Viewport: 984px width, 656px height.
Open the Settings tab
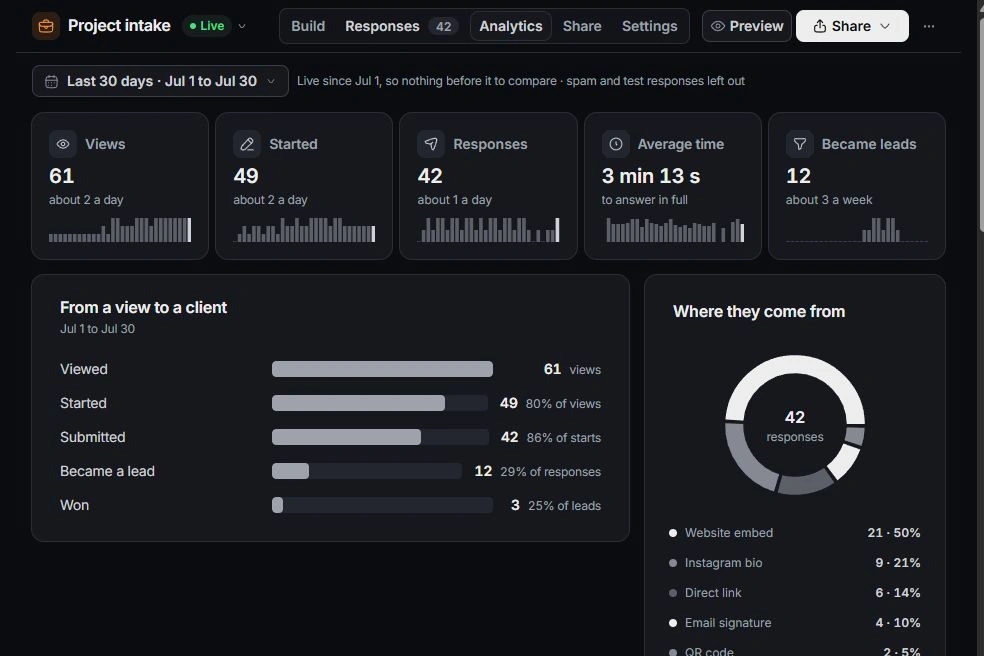point(650,26)
